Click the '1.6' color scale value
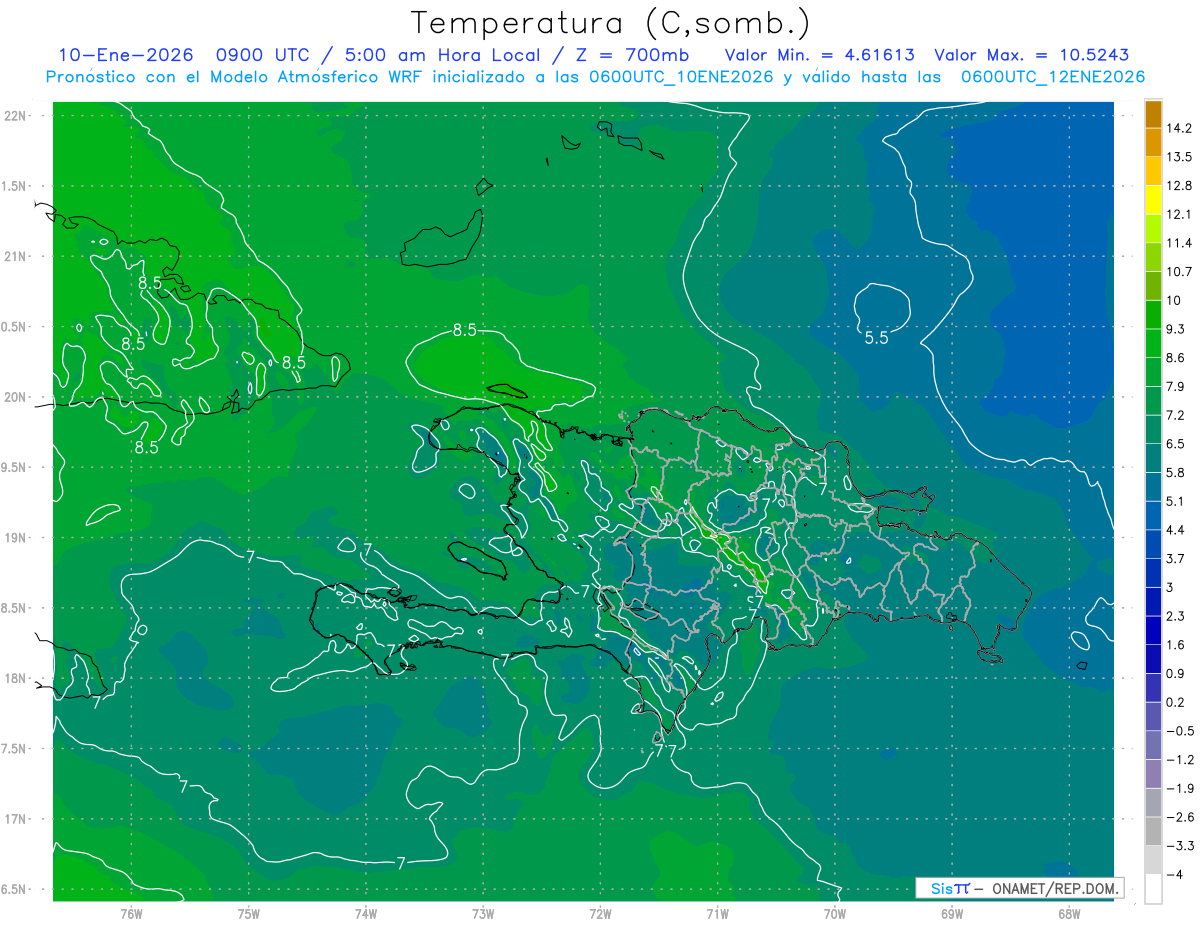 click(x=1175, y=645)
